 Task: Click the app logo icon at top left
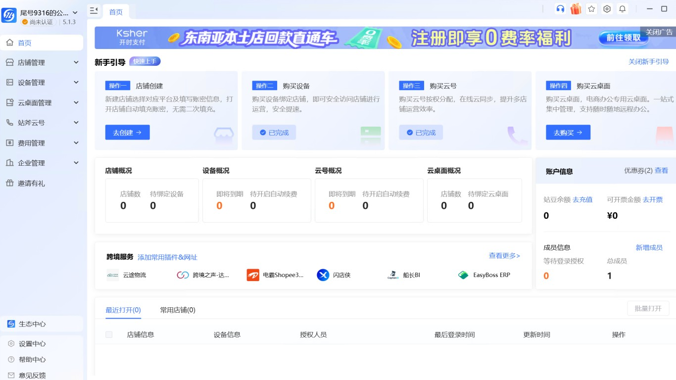9,15
